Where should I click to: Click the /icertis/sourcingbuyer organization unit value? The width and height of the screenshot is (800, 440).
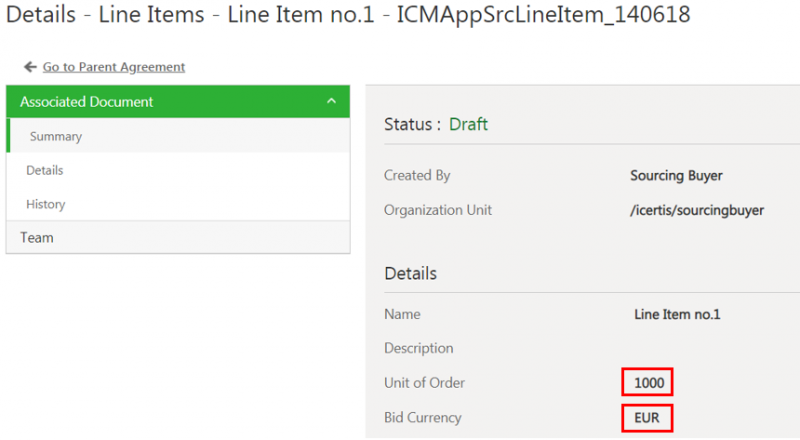tap(697, 210)
